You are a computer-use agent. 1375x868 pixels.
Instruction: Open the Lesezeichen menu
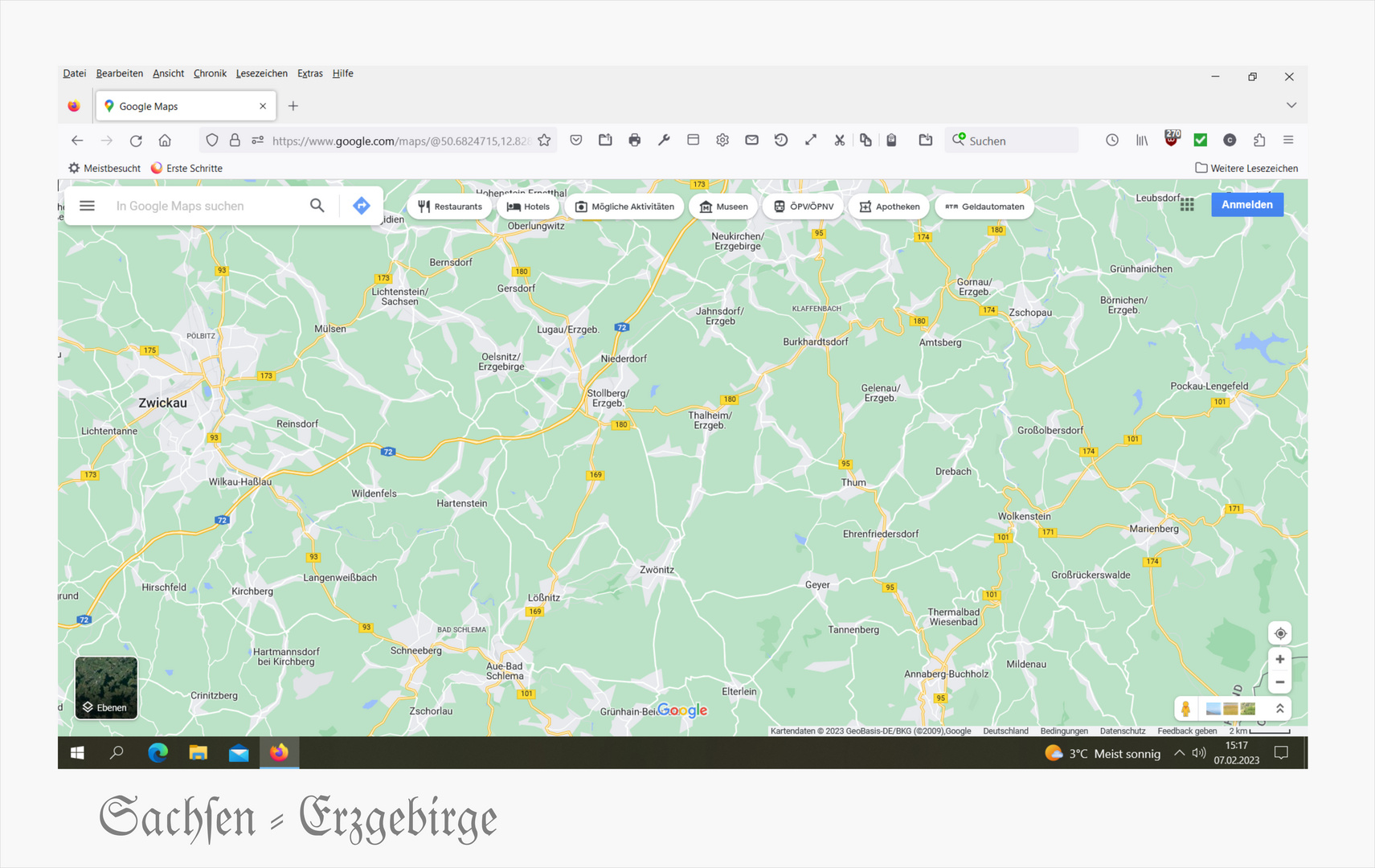[x=262, y=73]
